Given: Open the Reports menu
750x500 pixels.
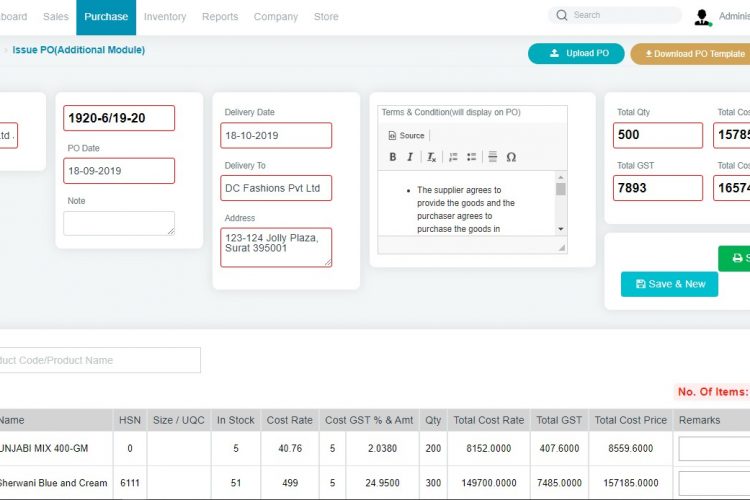Looking at the screenshot, I should 220,17.
